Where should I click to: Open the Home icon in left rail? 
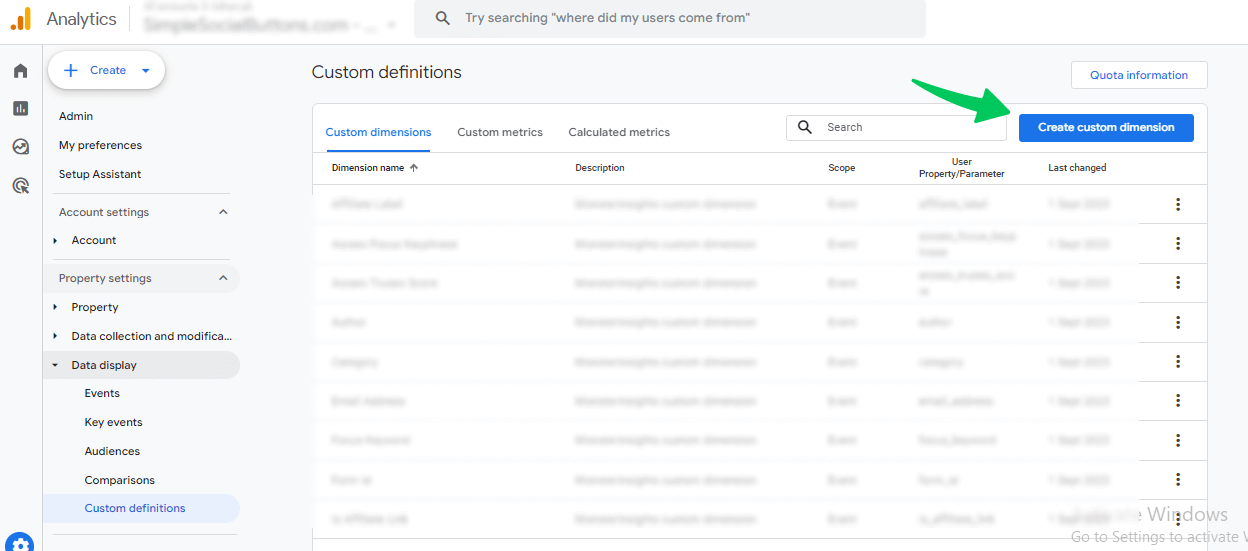click(21, 71)
